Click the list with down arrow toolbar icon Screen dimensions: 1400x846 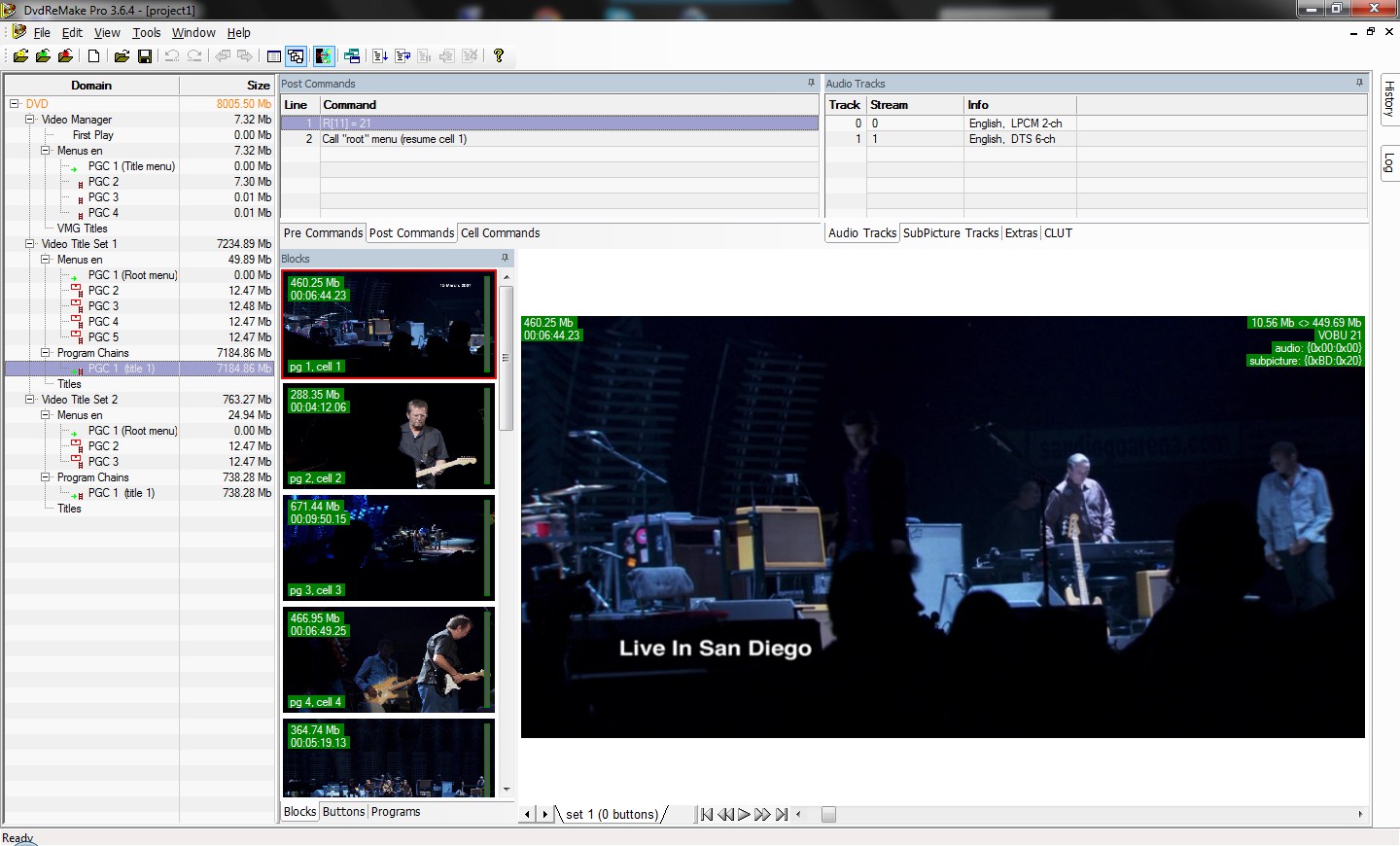click(x=380, y=56)
